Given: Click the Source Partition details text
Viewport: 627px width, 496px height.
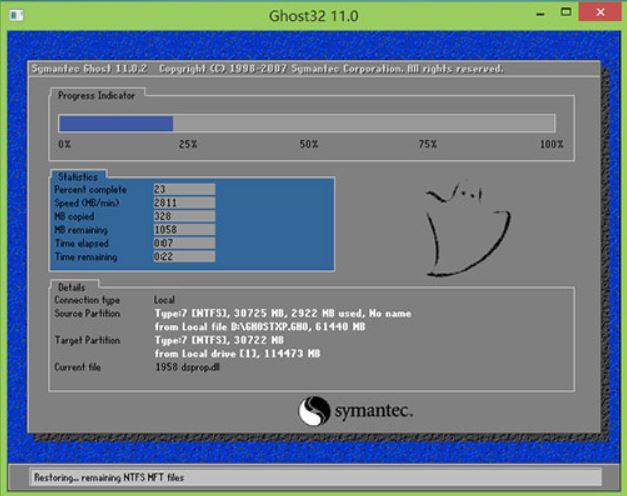Looking at the screenshot, I should point(280,313).
